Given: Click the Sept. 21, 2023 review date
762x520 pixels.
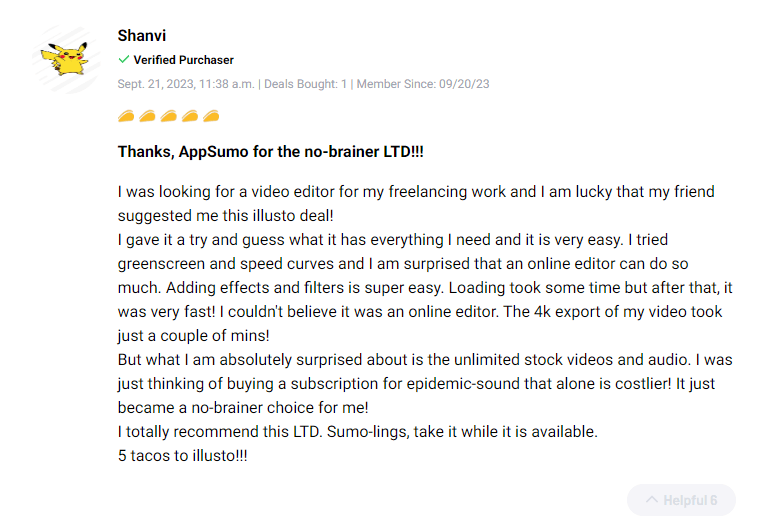Looking at the screenshot, I should pyautogui.click(x=186, y=84).
